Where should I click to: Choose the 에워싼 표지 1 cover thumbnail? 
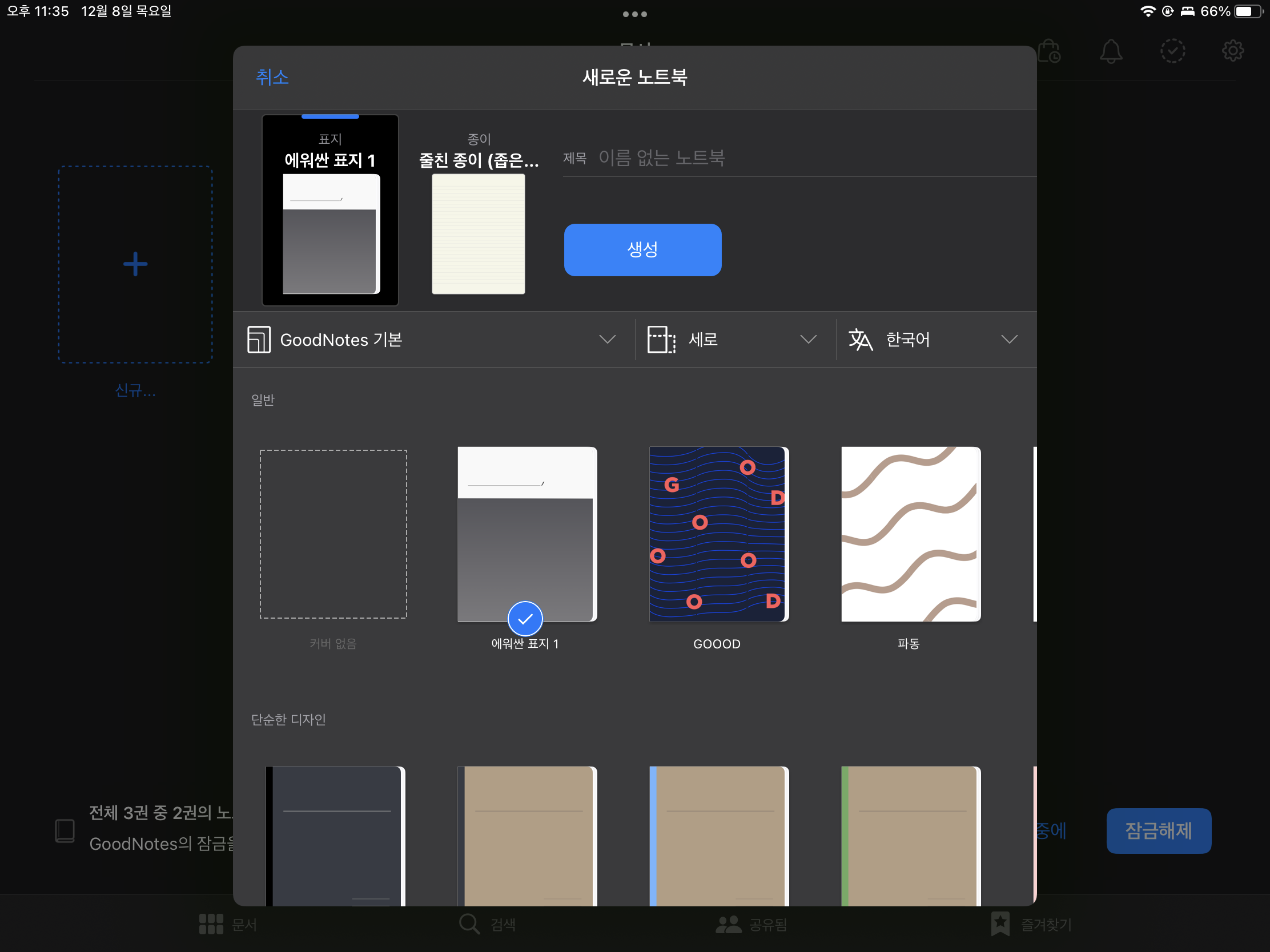[527, 534]
